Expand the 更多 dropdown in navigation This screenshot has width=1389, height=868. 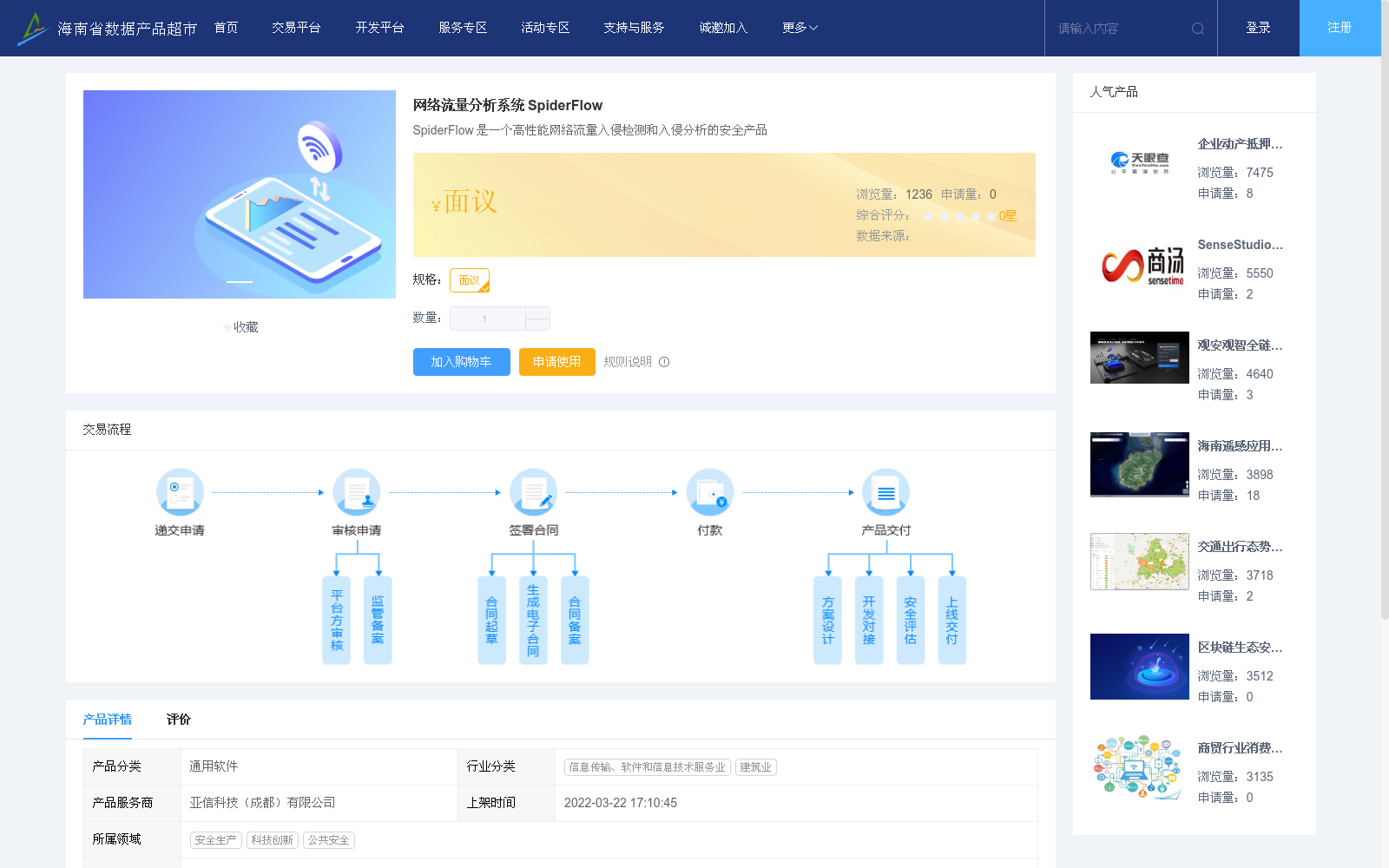click(x=800, y=28)
